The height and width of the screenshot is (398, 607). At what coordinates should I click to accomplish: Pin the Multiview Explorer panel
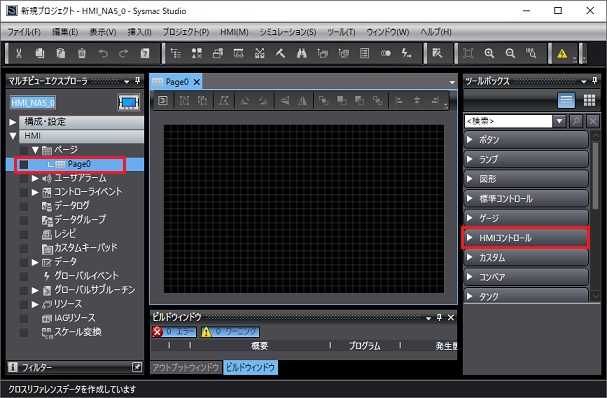[x=137, y=81]
